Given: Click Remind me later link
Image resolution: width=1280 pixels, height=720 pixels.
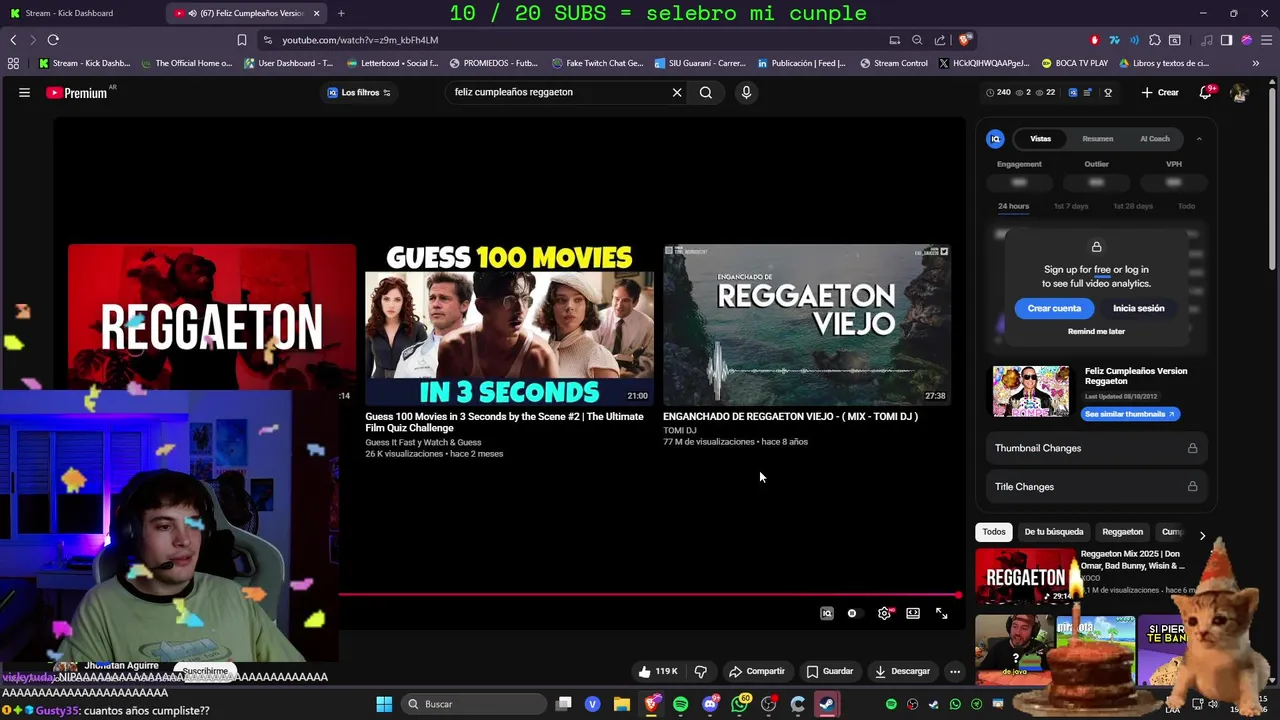Looking at the screenshot, I should click(x=1096, y=331).
